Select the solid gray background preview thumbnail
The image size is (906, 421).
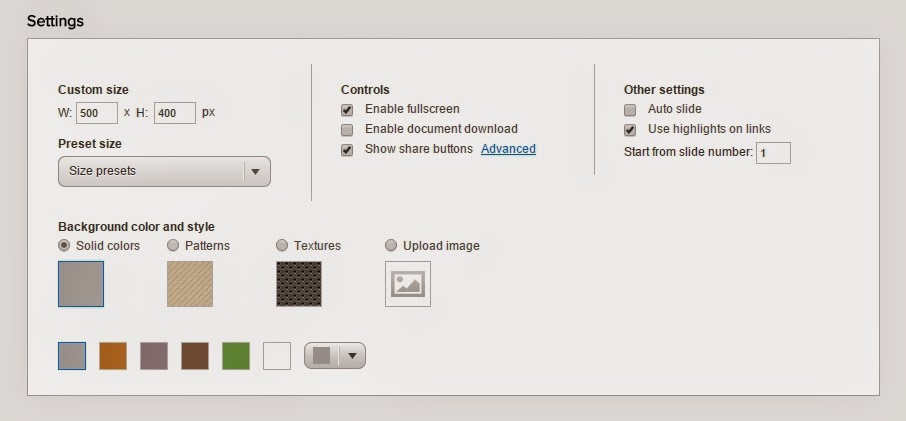coord(81,284)
